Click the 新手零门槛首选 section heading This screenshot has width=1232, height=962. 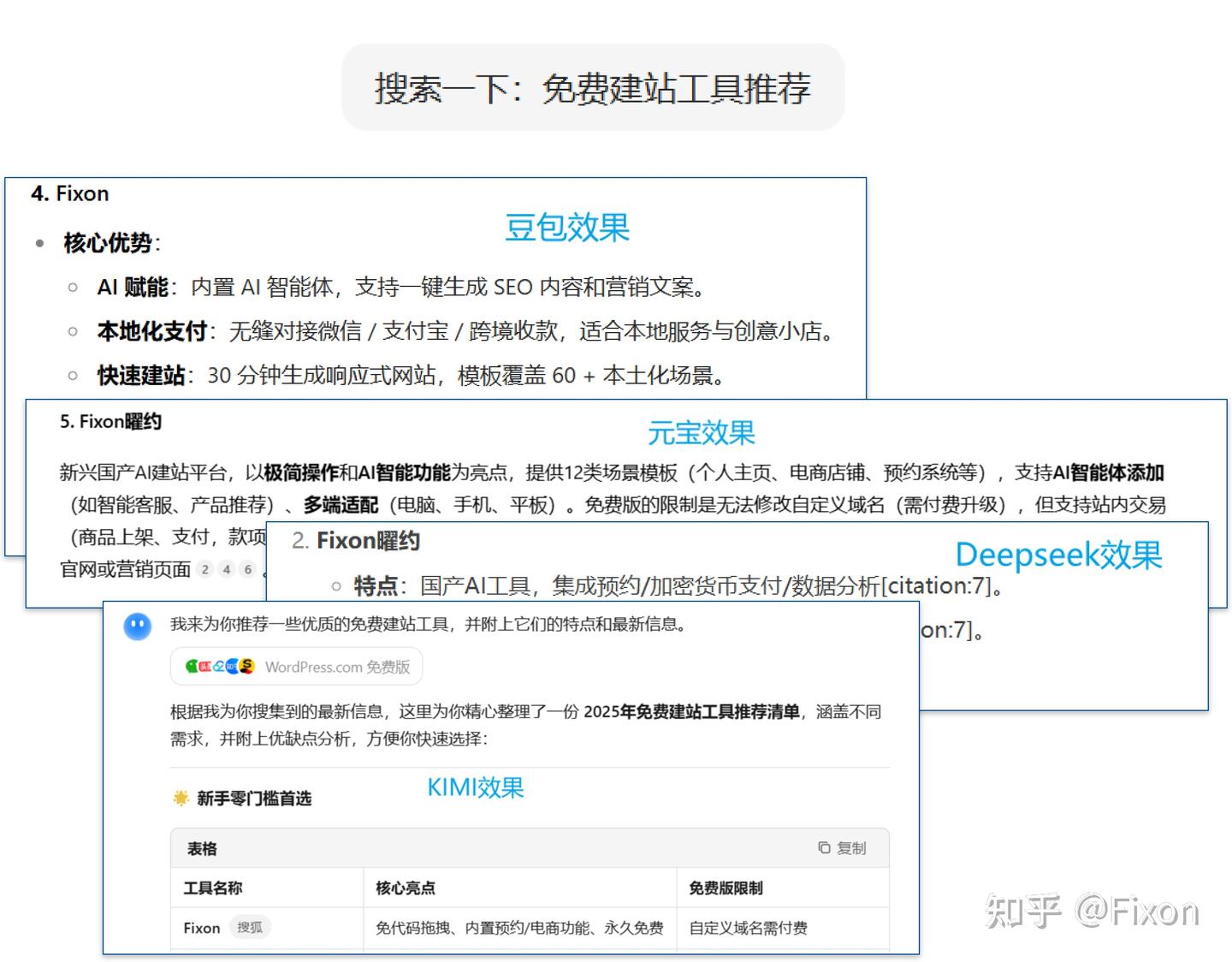(254, 799)
